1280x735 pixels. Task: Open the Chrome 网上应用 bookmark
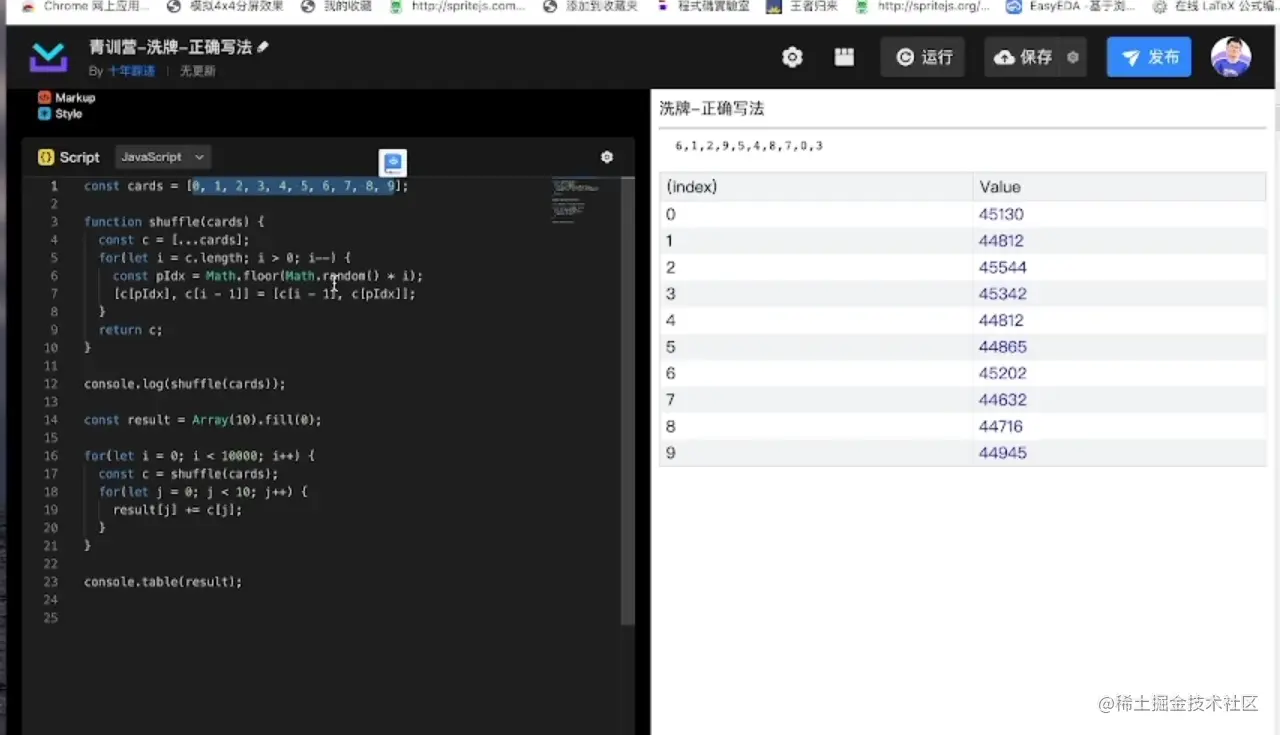point(87,6)
